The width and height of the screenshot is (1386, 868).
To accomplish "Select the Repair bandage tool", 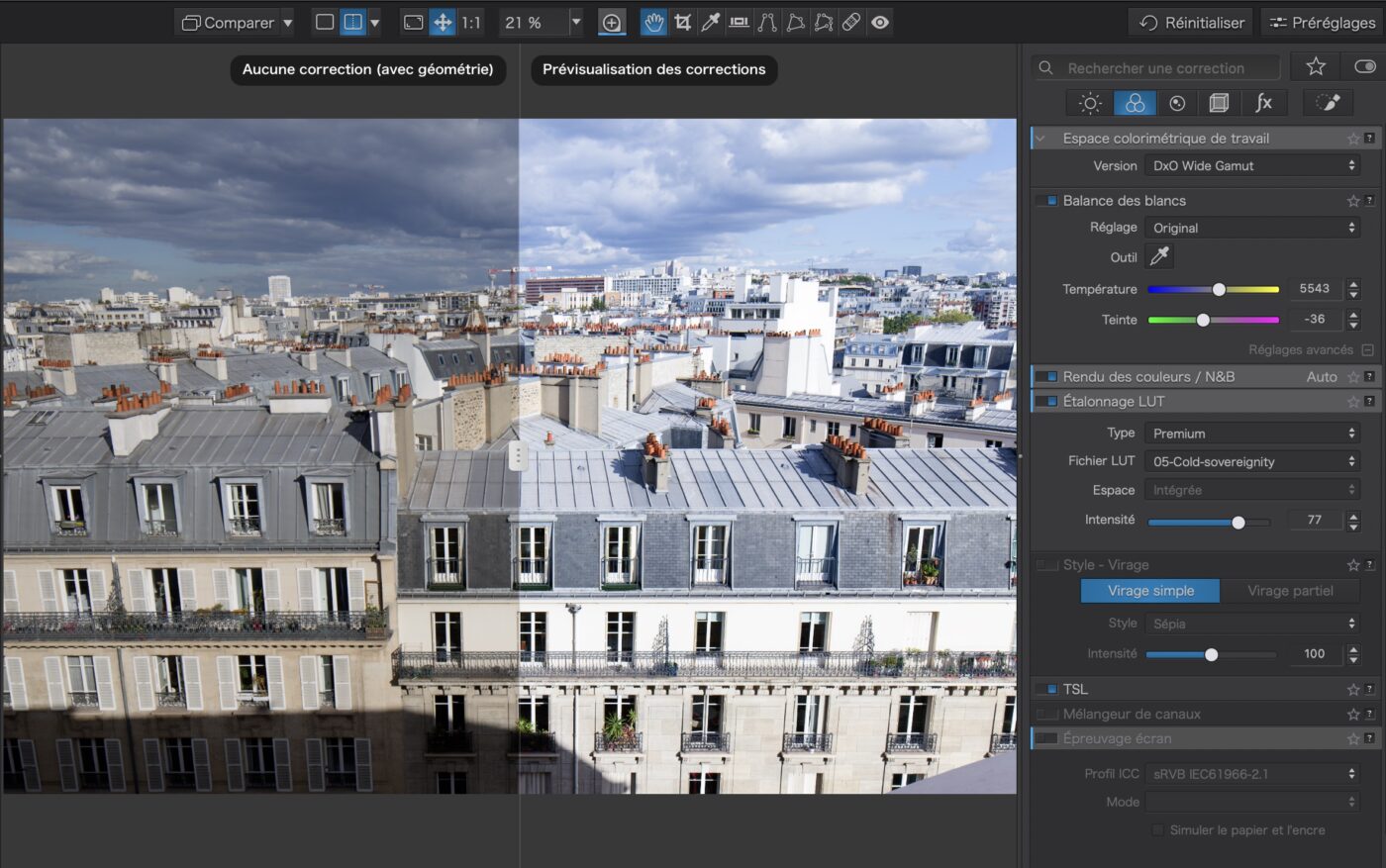I will pos(851,22).
